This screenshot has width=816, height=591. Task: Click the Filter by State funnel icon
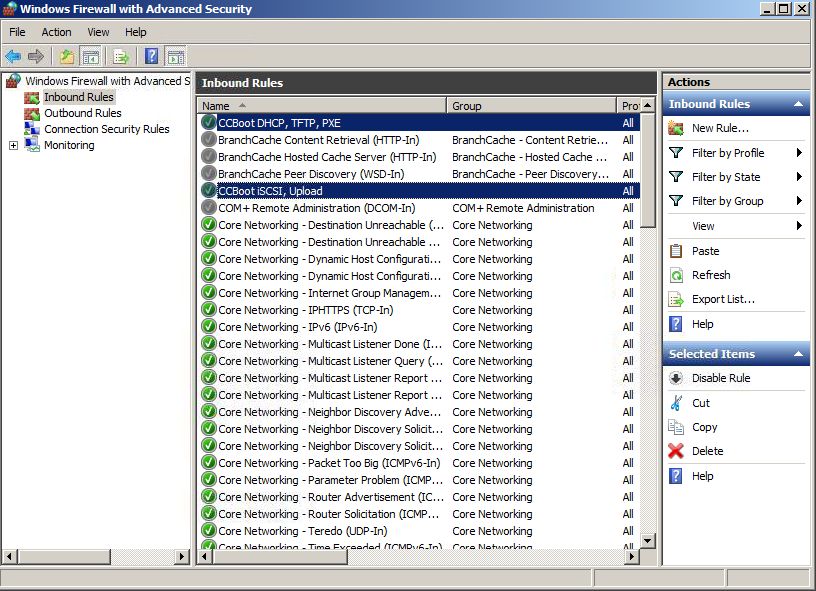(x=676, y=177)
